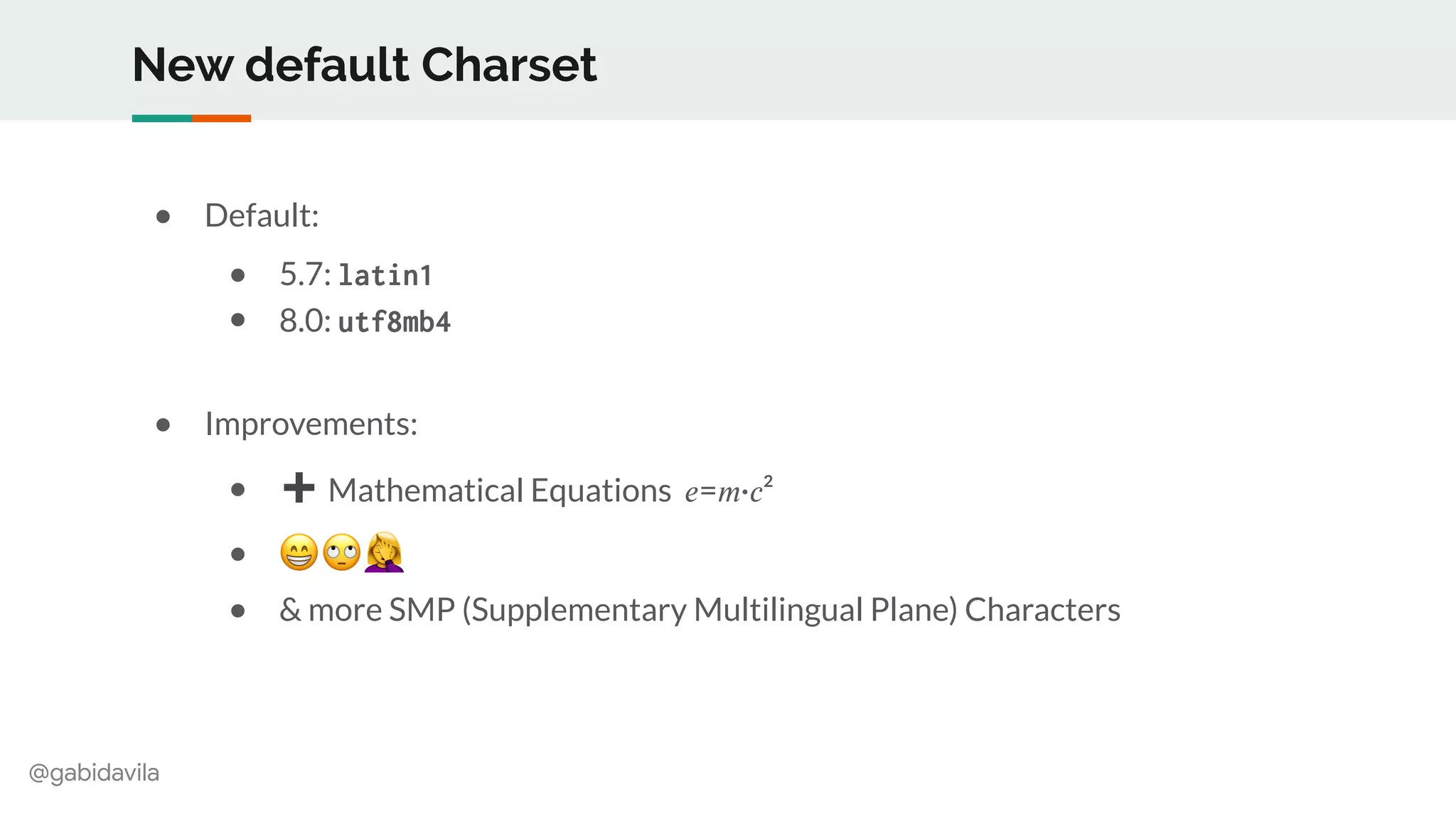Click the latin1 code text
Image resolution: width=1456 pixels, height=819 pixels.
pos(385,276)
